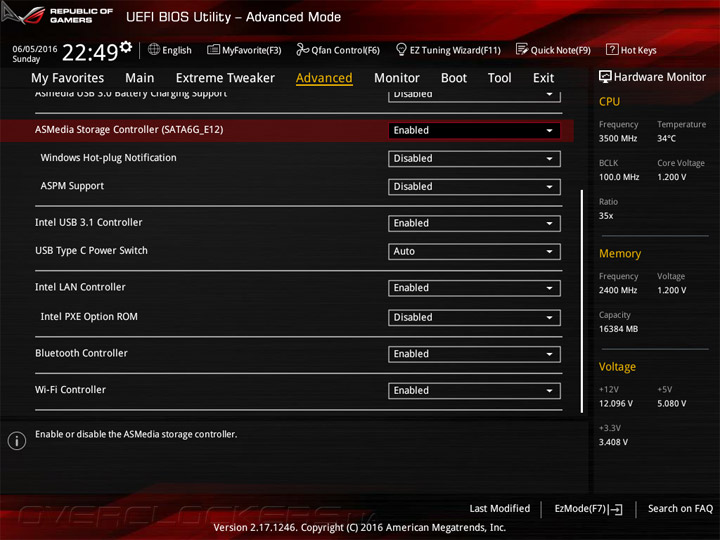Screen dimensions: 720x540
Task: Click the info icon beside help text
Action: (x=17, y=441)
